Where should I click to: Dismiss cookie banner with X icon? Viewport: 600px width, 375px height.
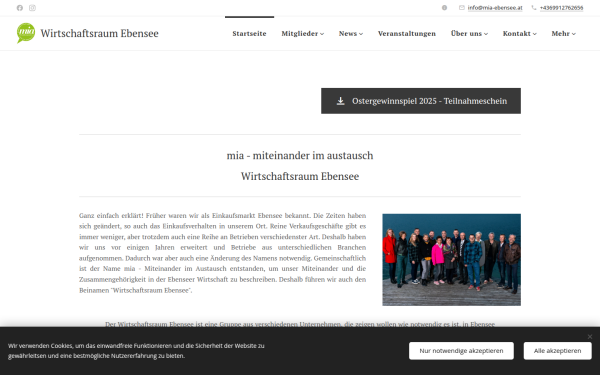590,337
